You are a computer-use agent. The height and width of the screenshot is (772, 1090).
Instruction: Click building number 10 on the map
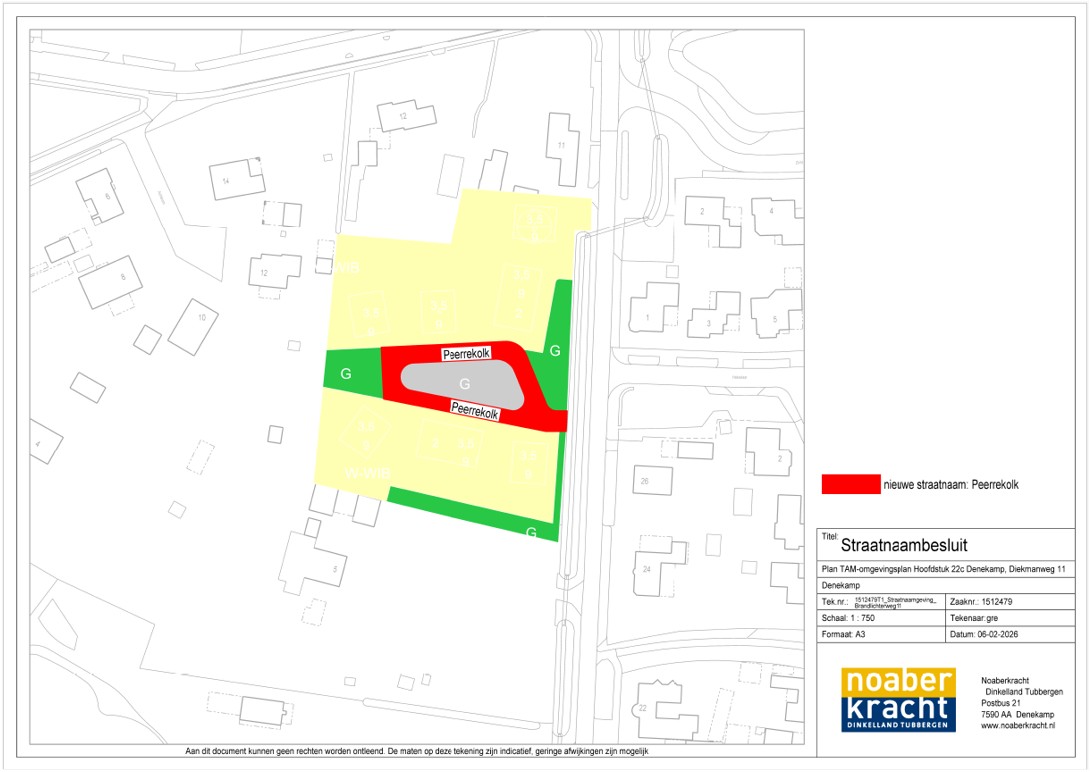pyautogui.click(x=193, y=326)
